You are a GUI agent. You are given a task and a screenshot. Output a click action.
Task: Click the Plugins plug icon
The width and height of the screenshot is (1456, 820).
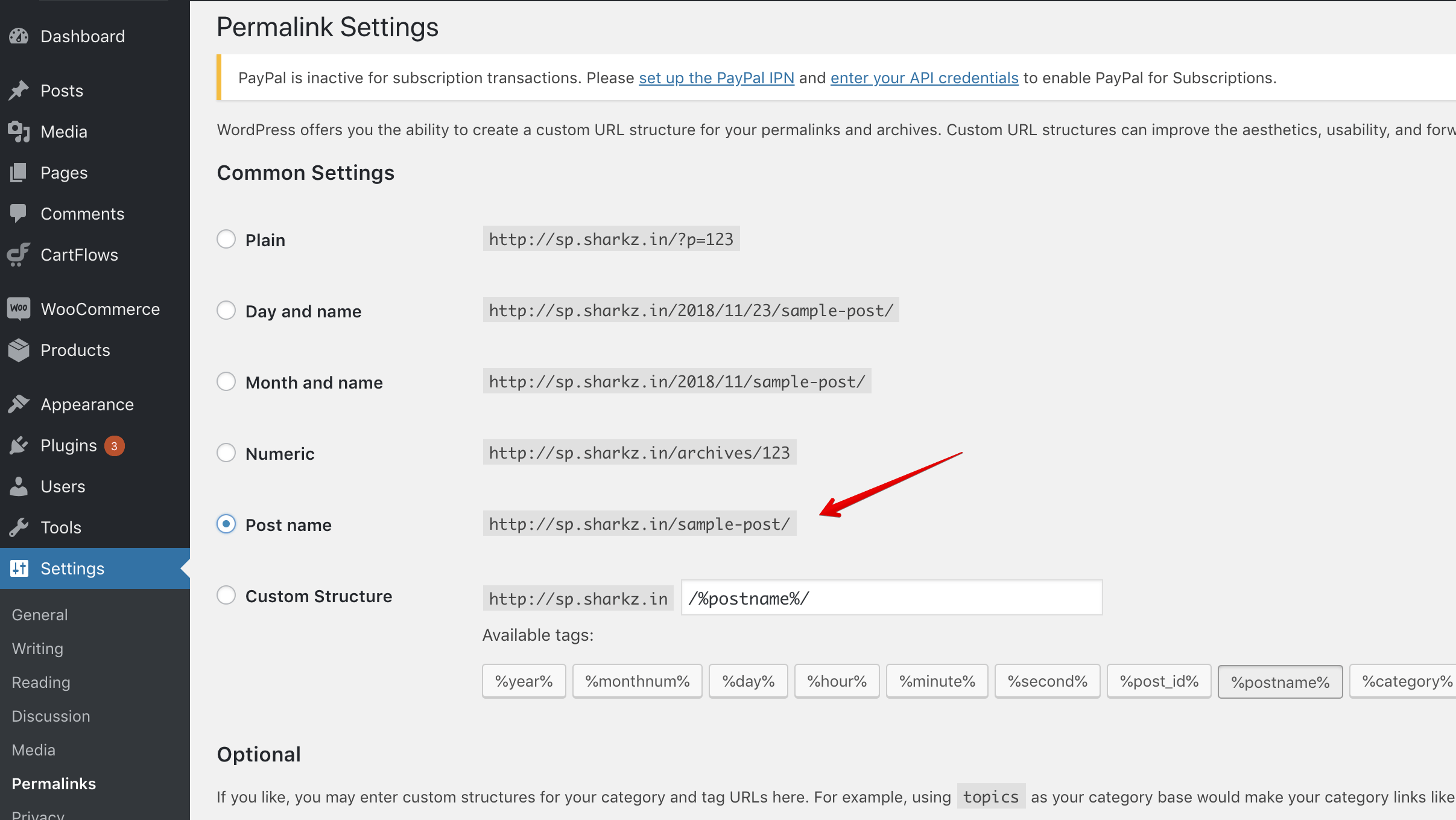click(x=19, y=445)
